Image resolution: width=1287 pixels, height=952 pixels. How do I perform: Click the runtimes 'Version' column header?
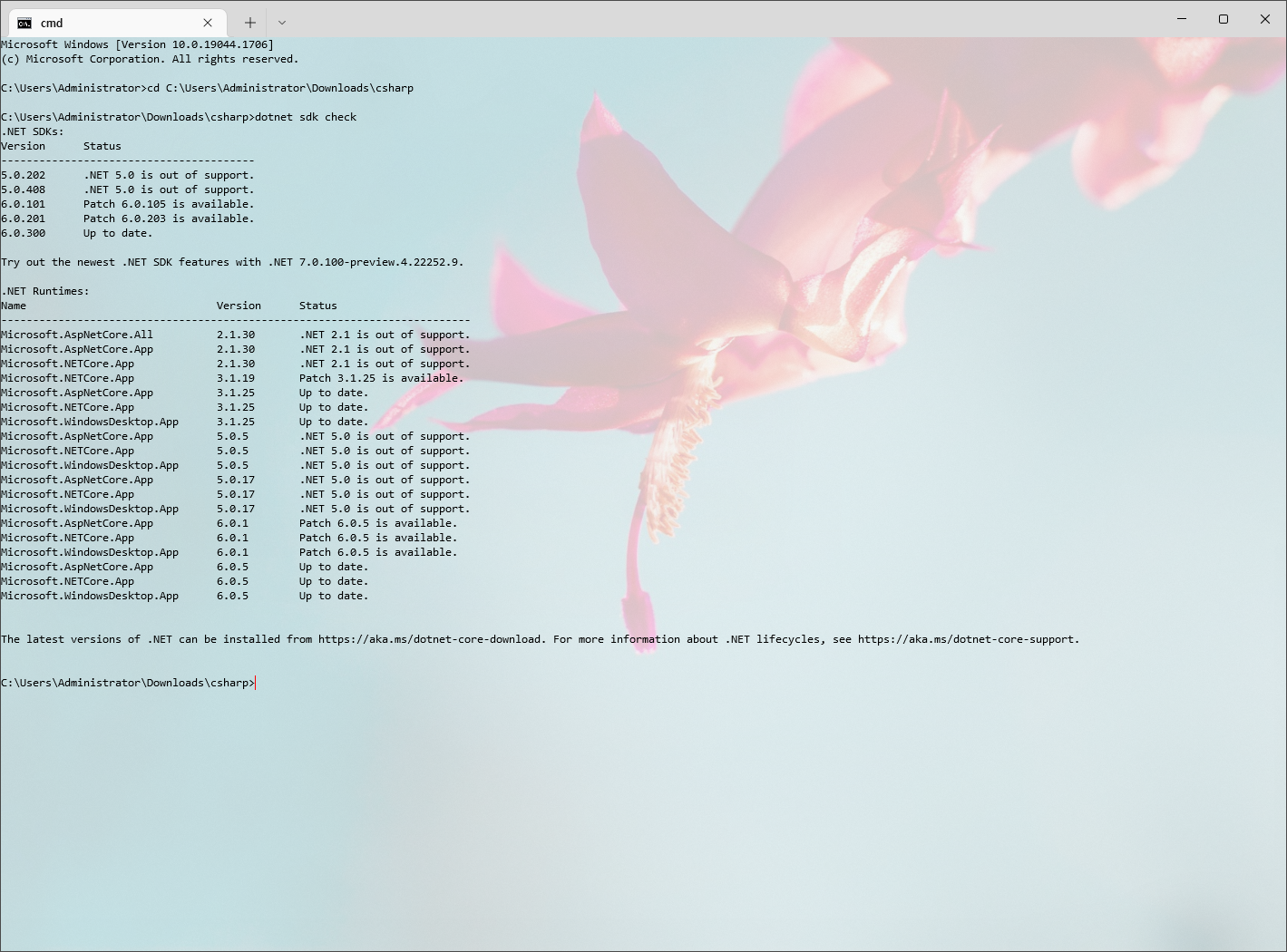239,306
